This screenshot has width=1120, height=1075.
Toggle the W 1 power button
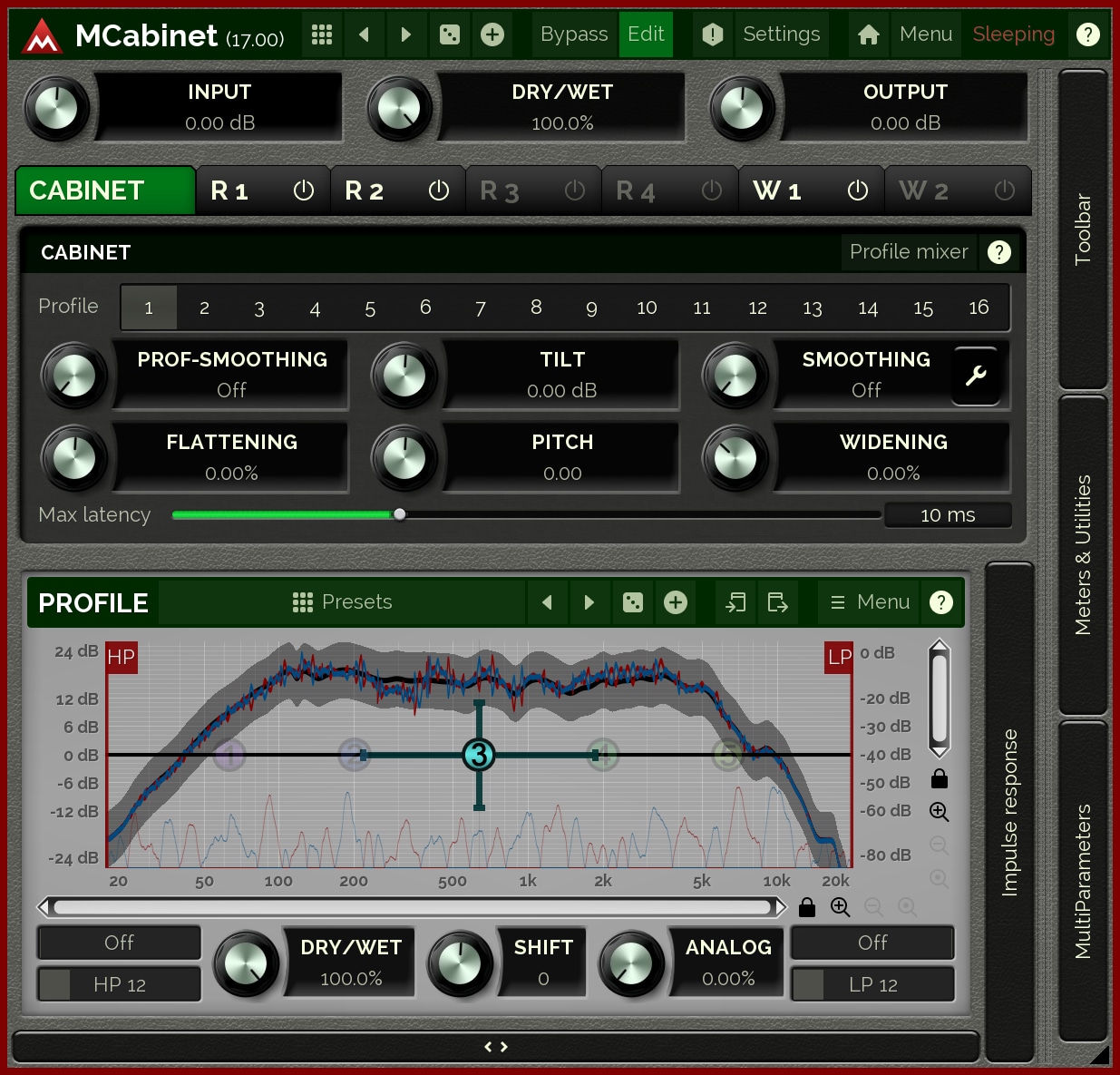857,191
